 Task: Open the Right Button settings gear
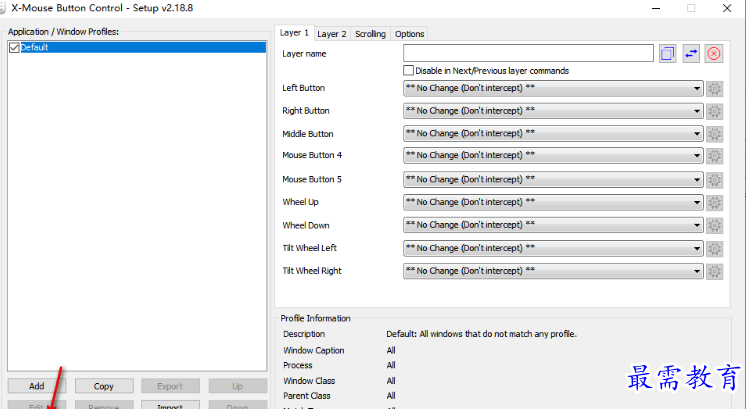(x=714, y=111)
